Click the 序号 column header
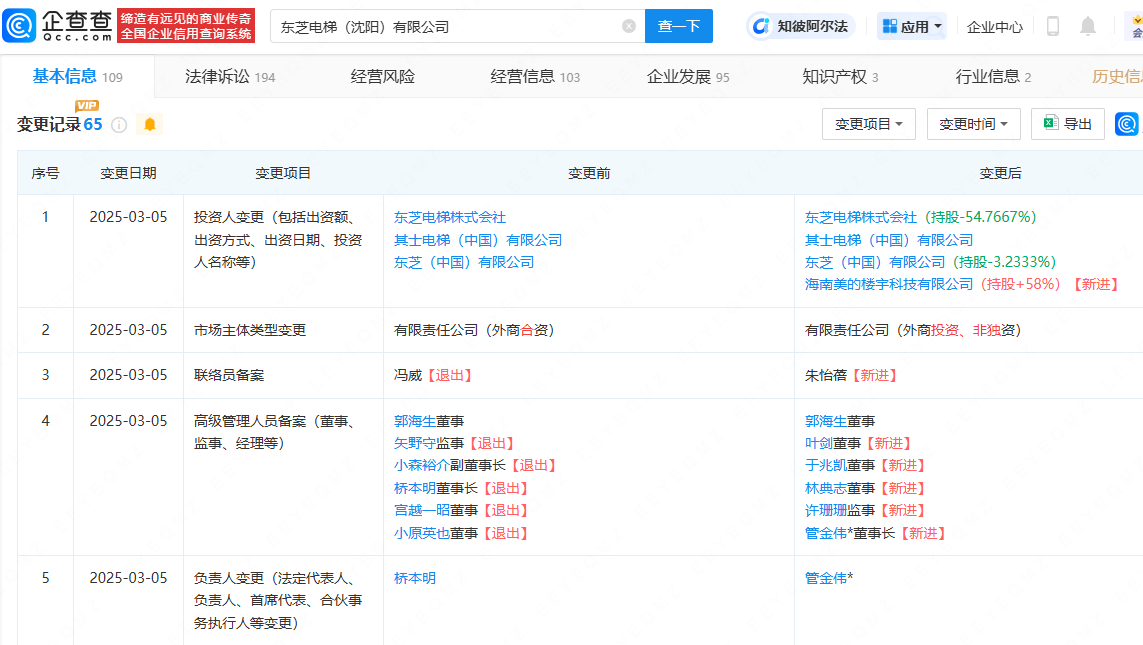This screenshot has height=645, width=1143. click(45, 173)
